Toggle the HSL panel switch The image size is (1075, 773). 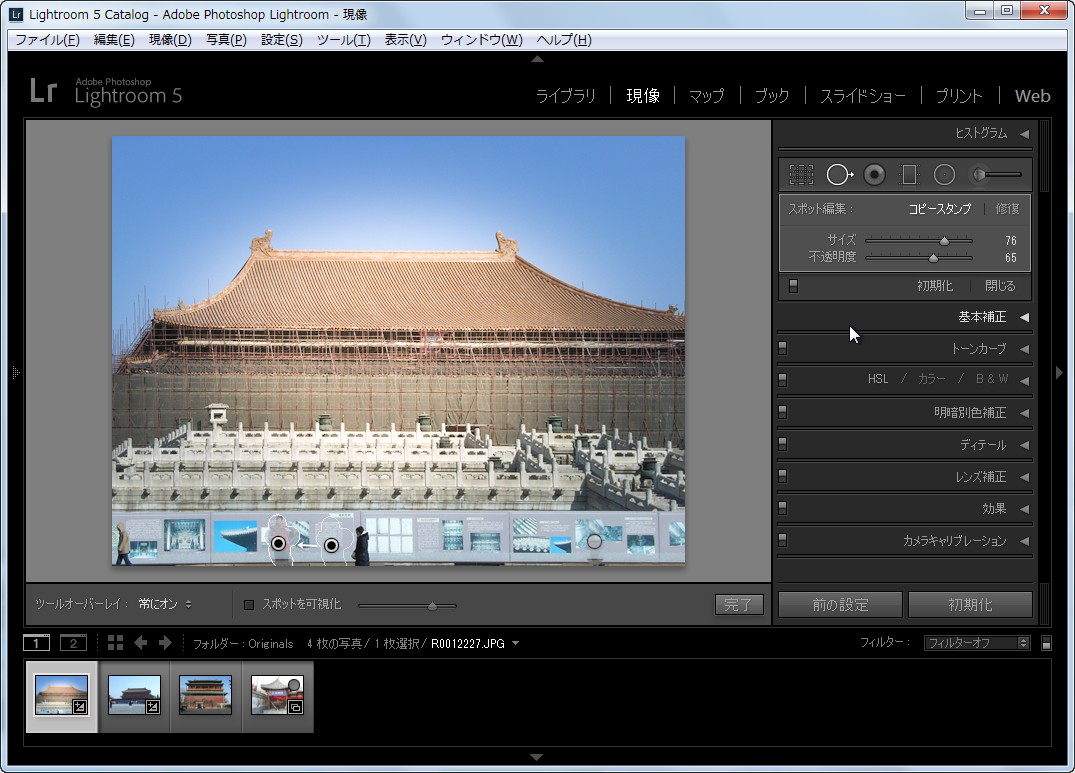783,379
